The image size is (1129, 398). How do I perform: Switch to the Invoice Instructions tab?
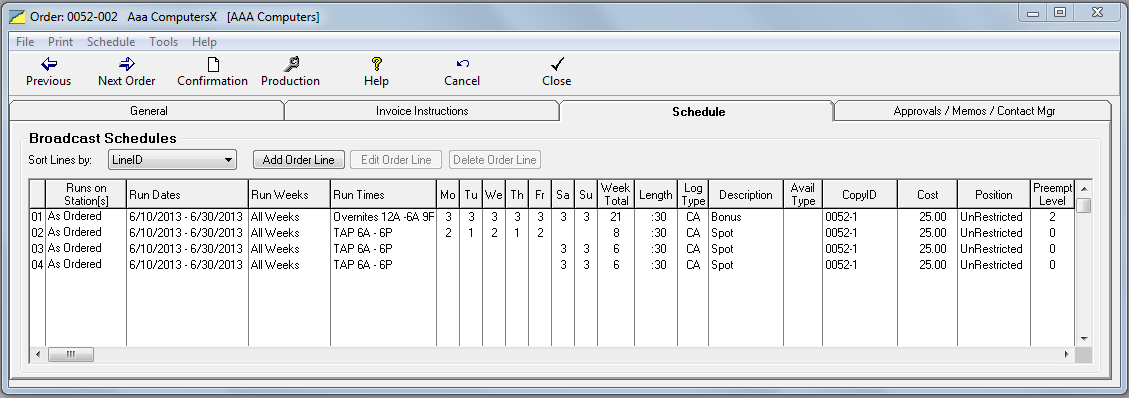(x=422, y=111)
